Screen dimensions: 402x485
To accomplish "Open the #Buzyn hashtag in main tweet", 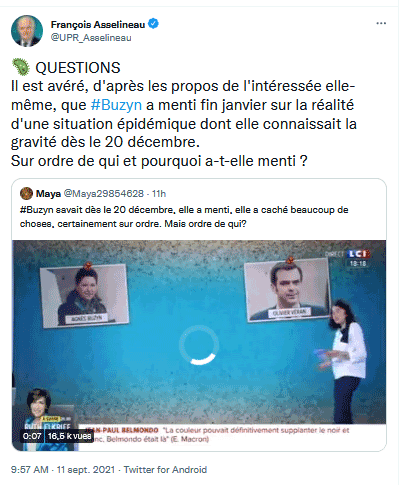I will pos(116,105).
